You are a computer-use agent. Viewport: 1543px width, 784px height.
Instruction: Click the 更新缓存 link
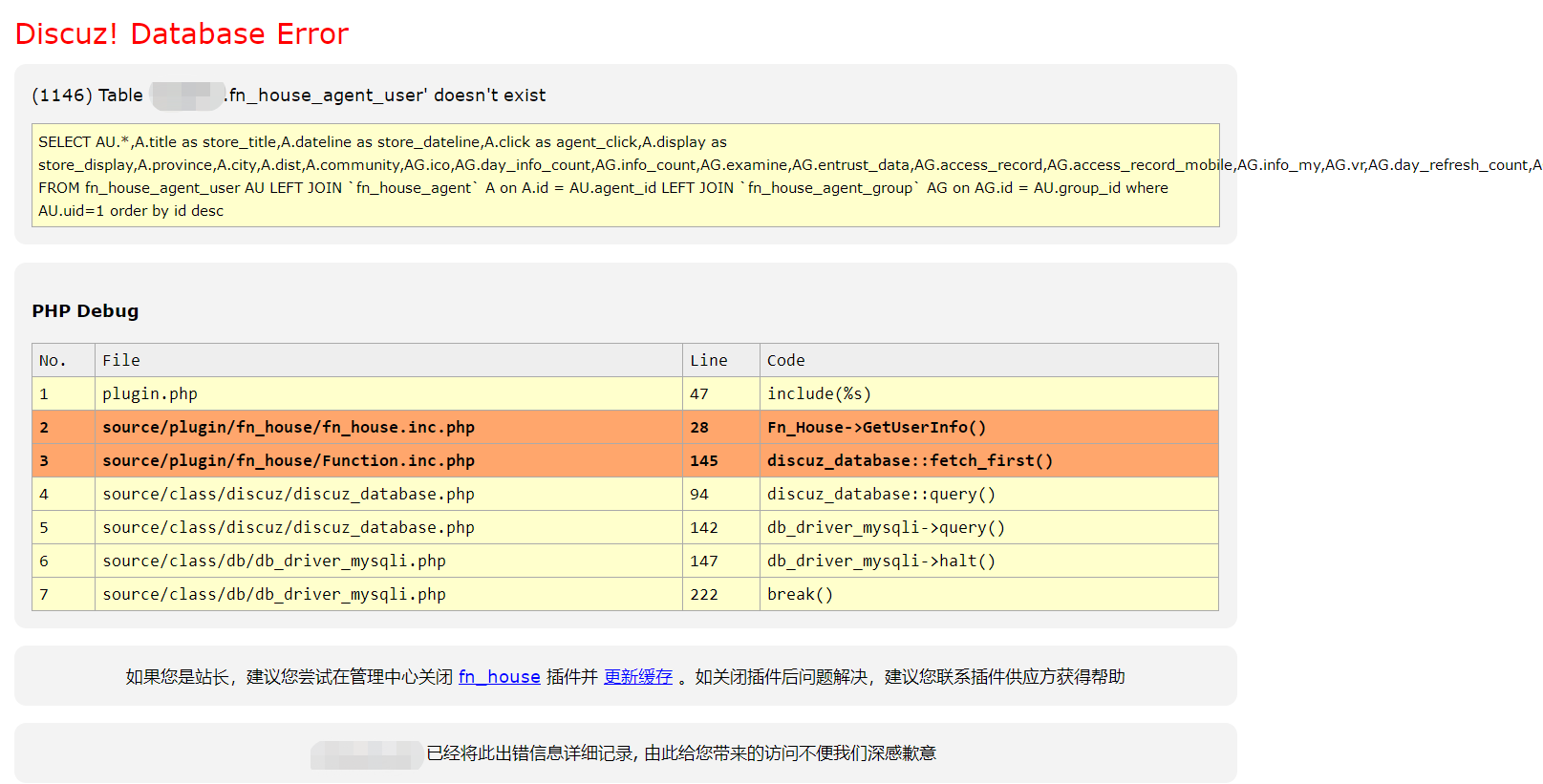(x=638, y=677)
